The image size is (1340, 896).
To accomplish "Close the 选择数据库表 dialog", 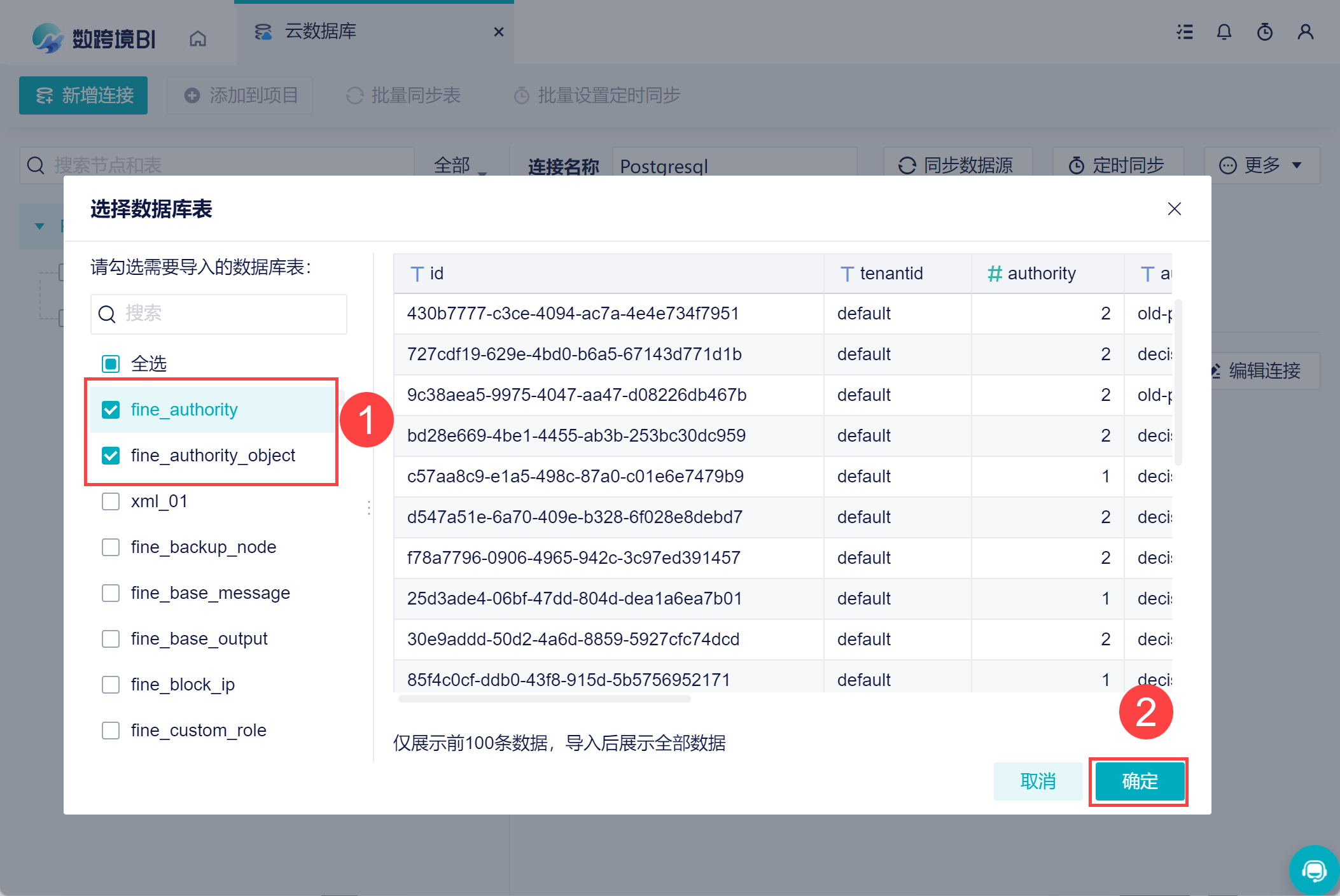I will click(x=1175, y=209).
